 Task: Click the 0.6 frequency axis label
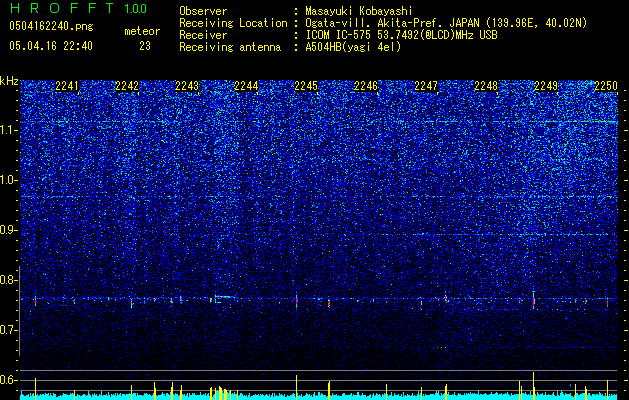[x=7, y=380]
